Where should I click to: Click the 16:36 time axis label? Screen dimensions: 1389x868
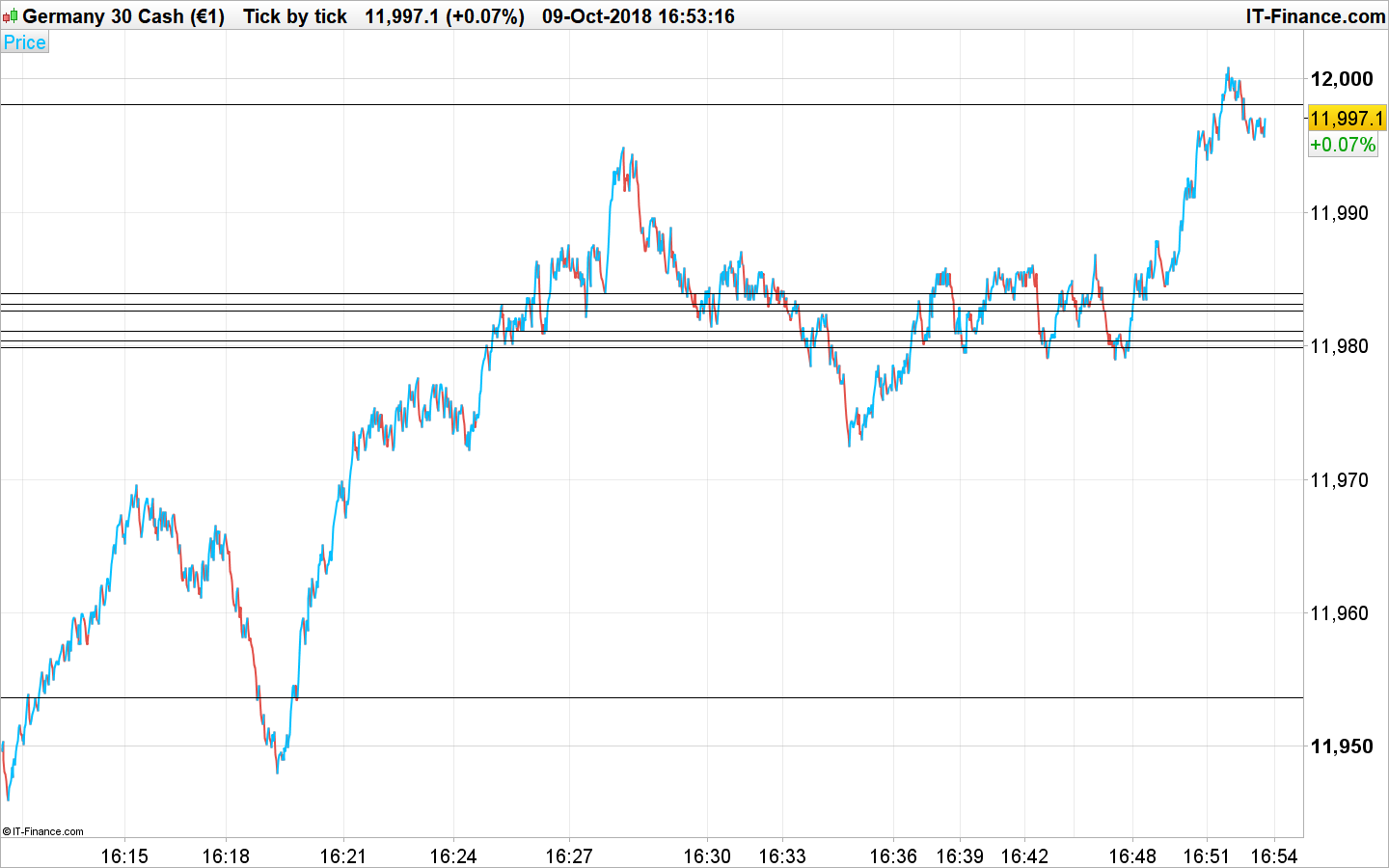pos(893,856)
